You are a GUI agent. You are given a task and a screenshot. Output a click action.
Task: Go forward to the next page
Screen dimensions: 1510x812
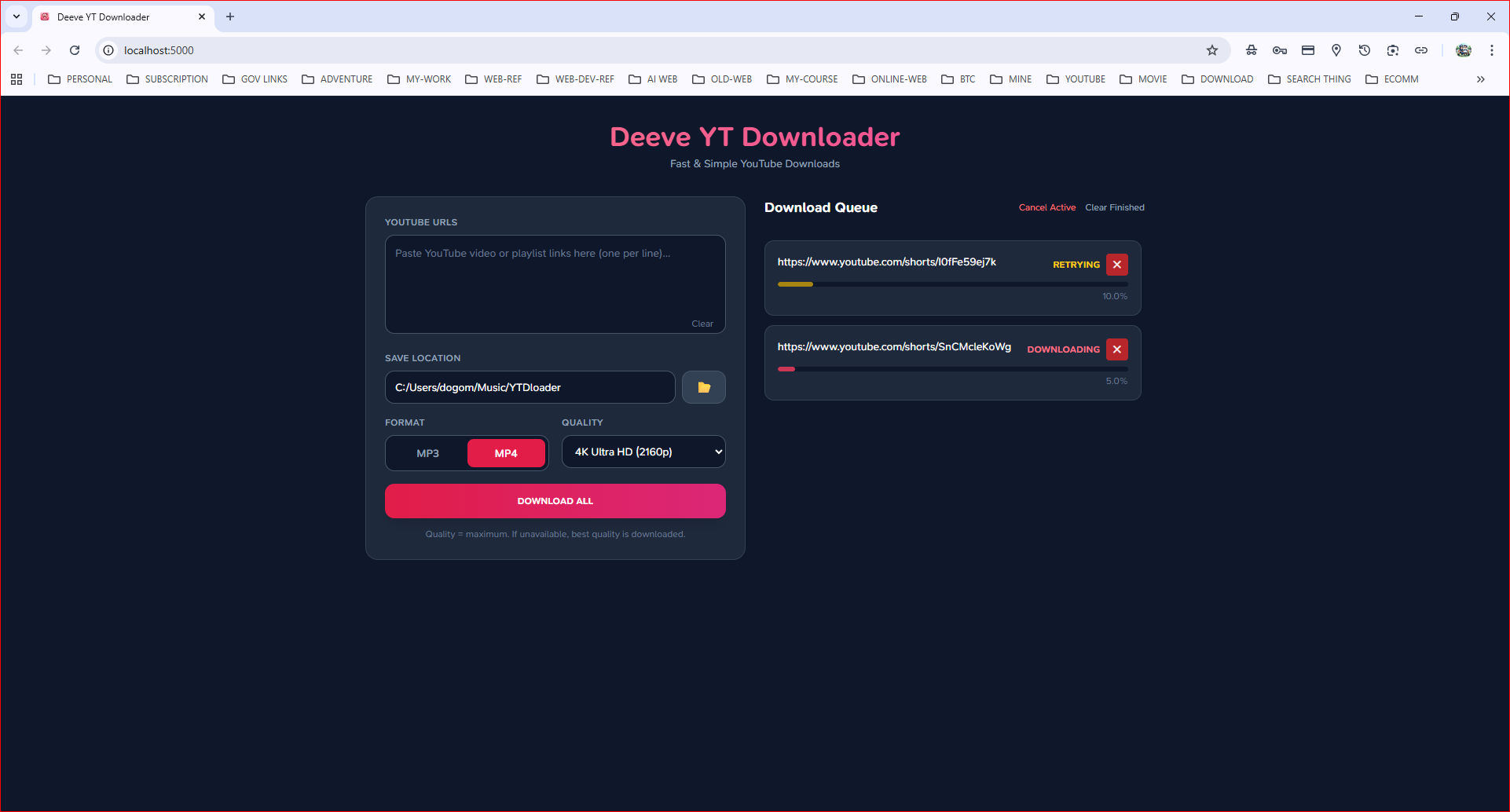pos(46,50)
